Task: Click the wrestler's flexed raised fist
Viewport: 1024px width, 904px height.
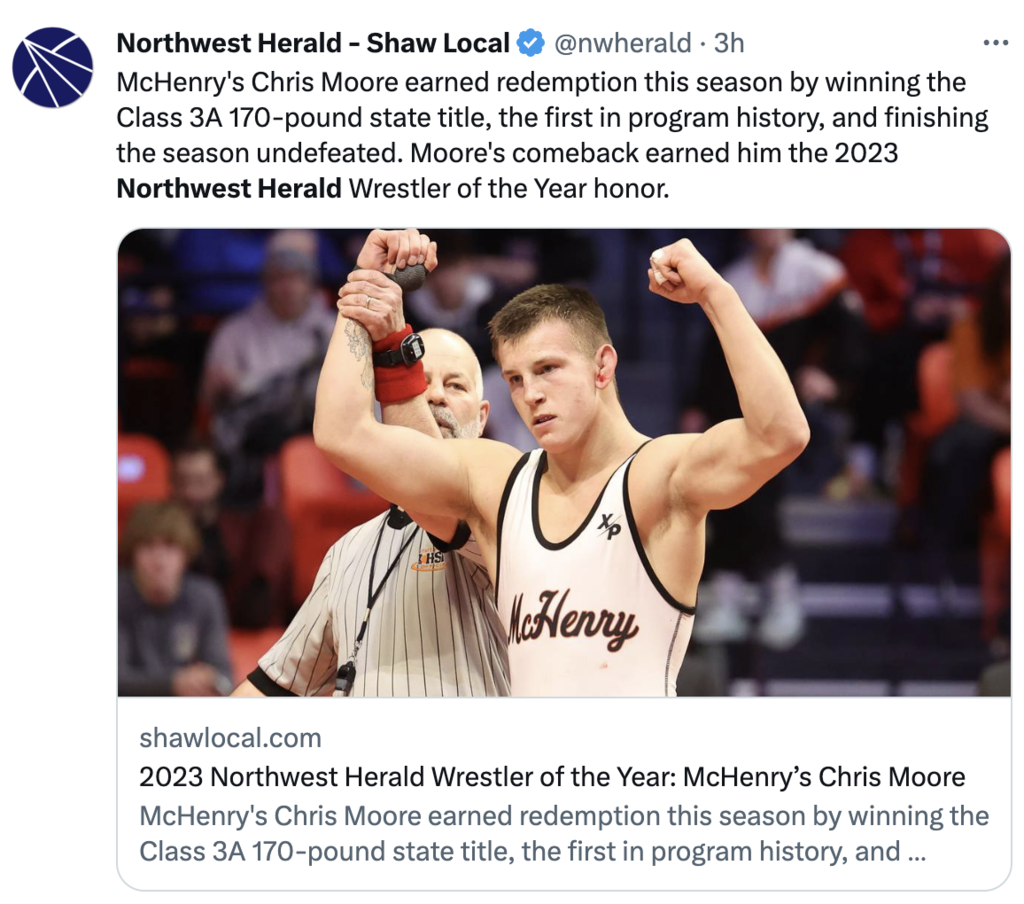Action: click(677, 269)
